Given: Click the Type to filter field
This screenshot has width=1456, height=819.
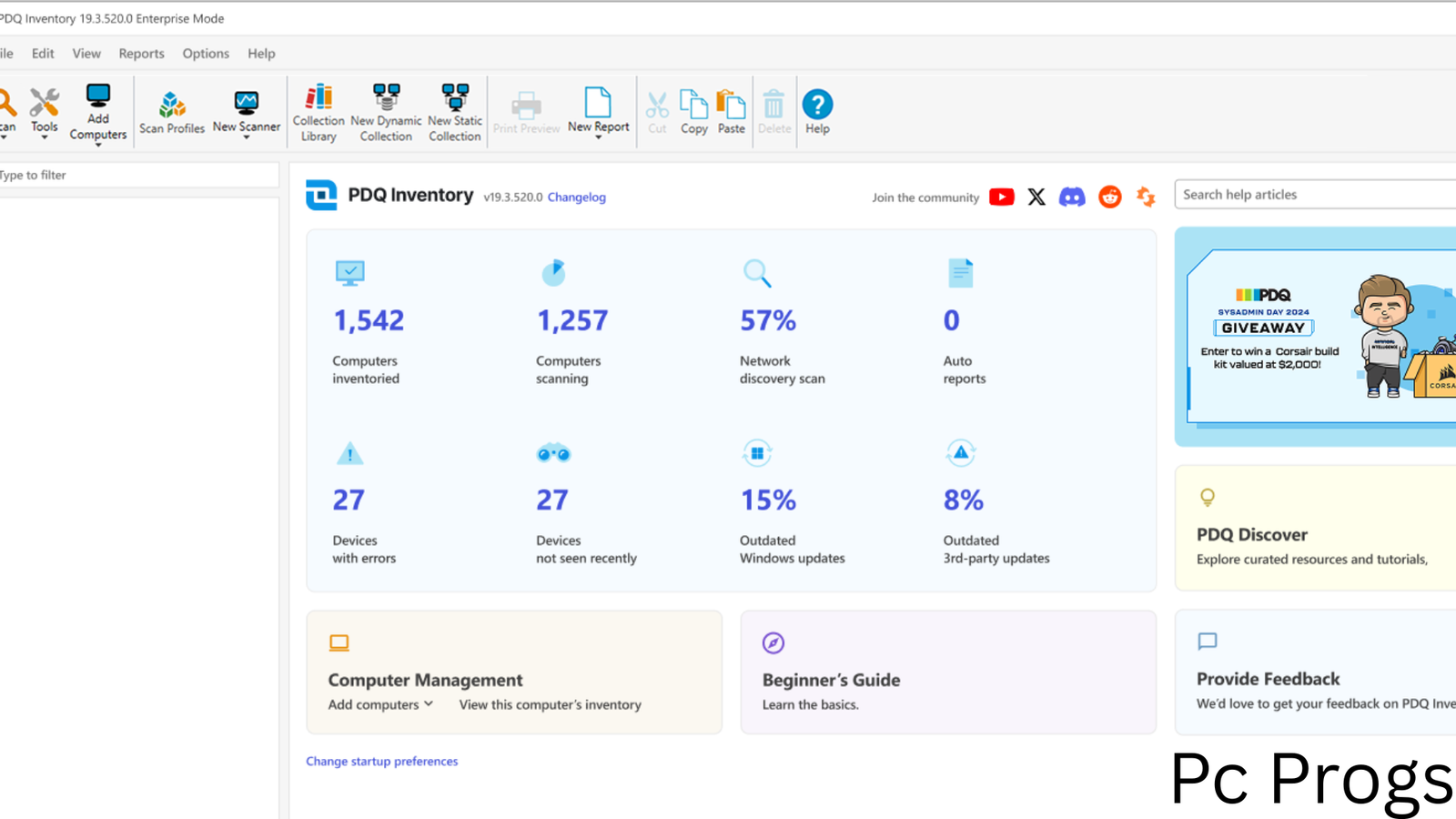Looking at the screenshot, I should pos(138,175).
